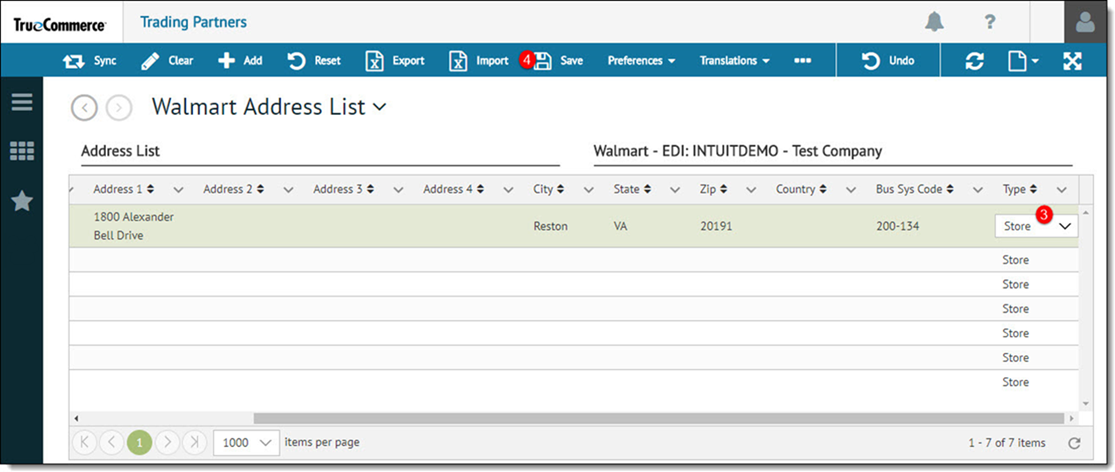Expand the Walmart Address List title chevron
The width and height of the screenshot is (1115, 472).
pyautogui.click(x=379, y=107)
